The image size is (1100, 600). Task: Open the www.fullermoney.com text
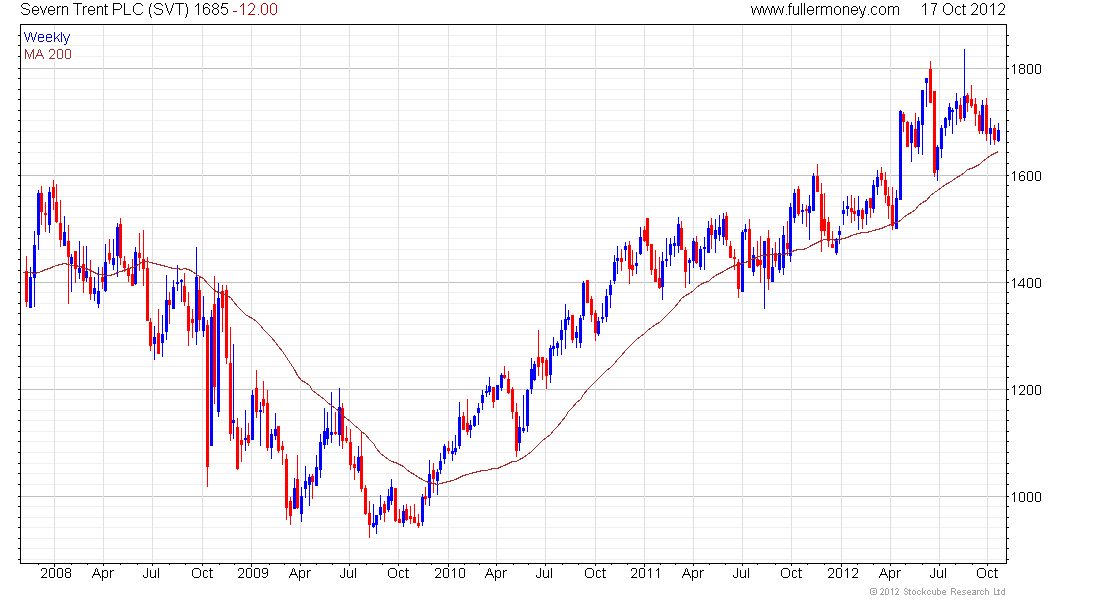pos(825,10)
